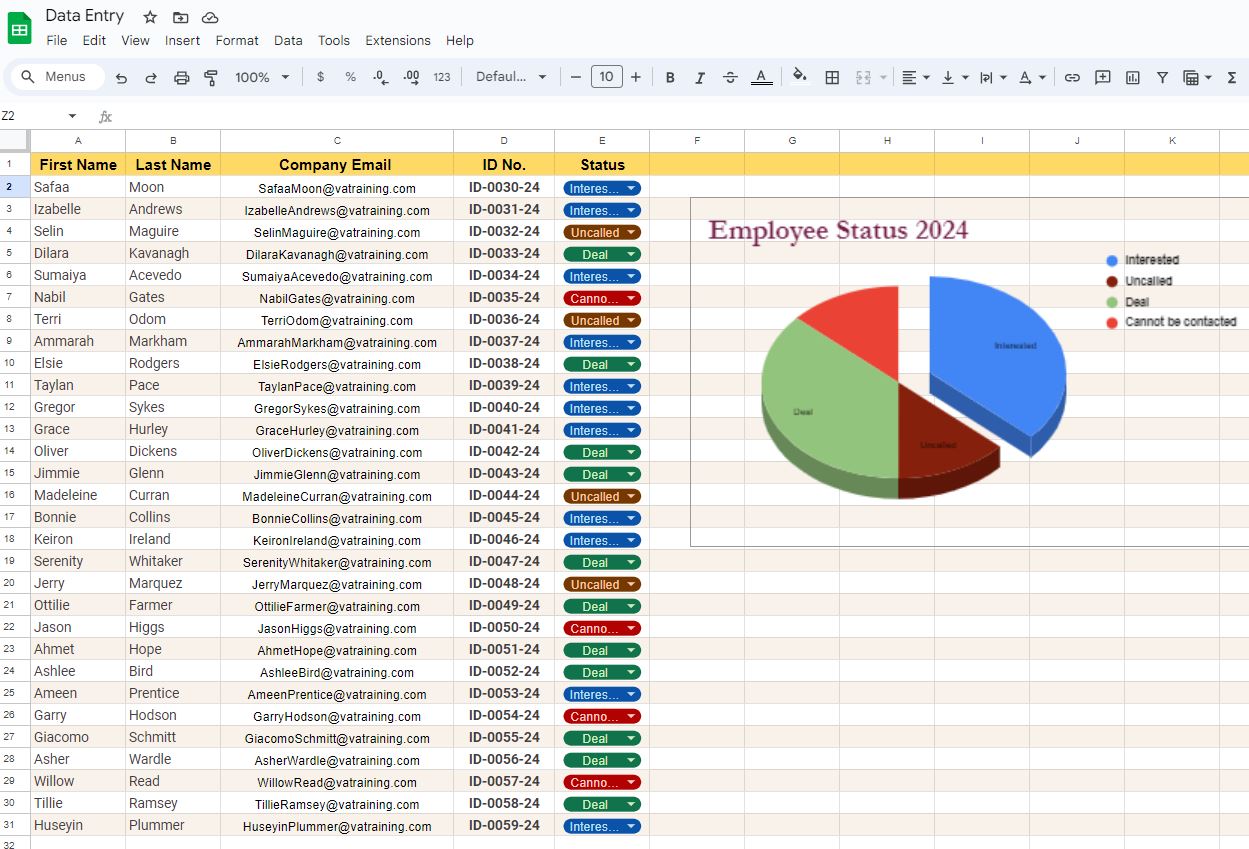Click the Menus search box
The height and width of the screenshot is (849, 1249).
pos(56,77)
